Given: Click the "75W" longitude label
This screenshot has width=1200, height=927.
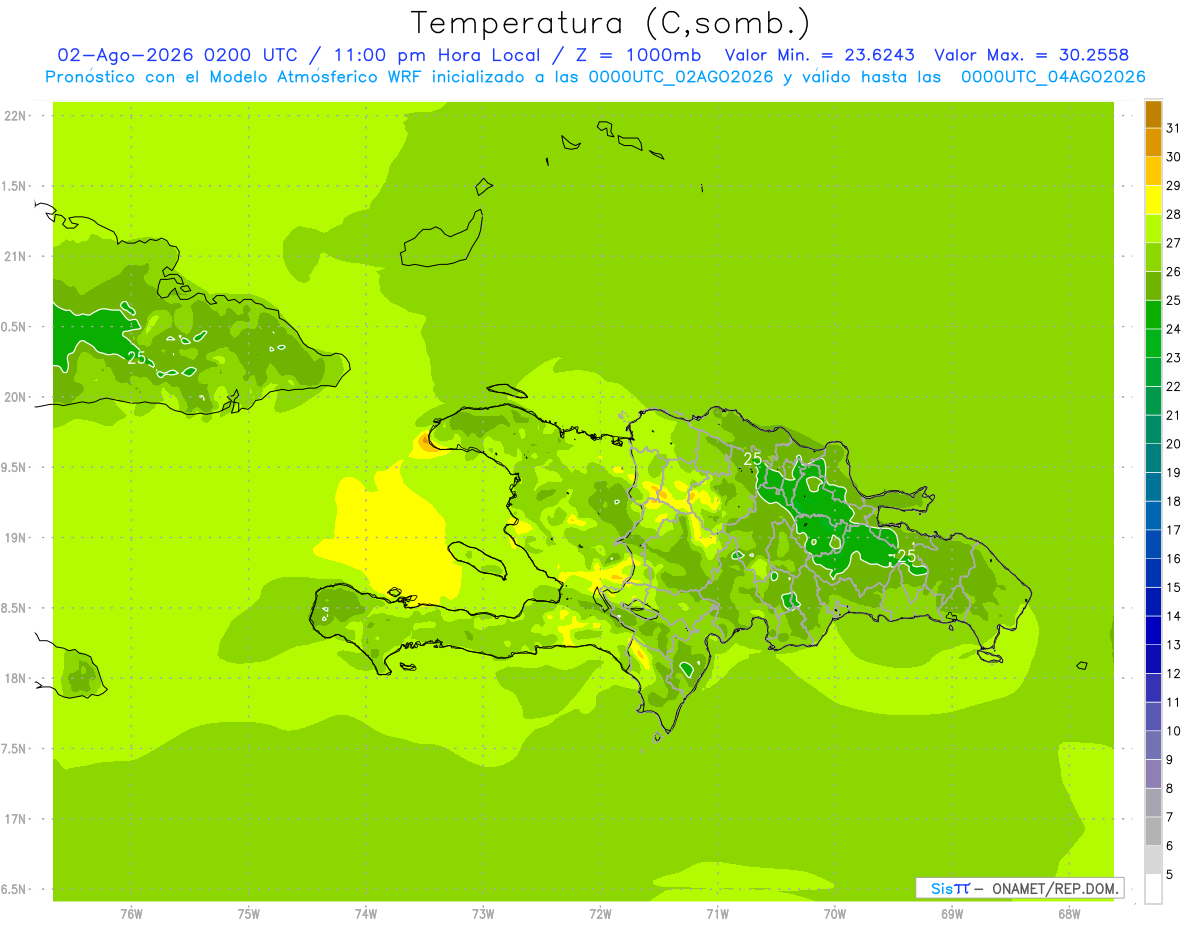Looking at the screenshot, I should tap(249, 914).
